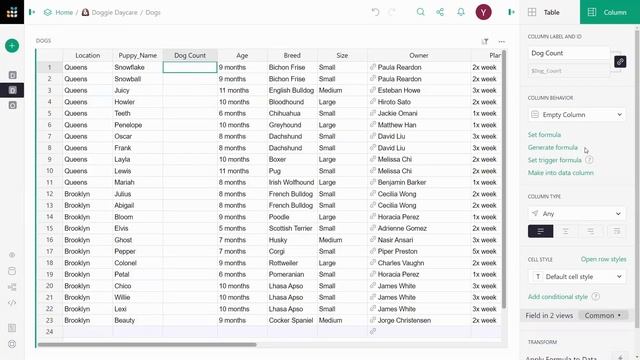Open Access Rules eye icon in sidebar
The image size is (640, 360).
12,255
